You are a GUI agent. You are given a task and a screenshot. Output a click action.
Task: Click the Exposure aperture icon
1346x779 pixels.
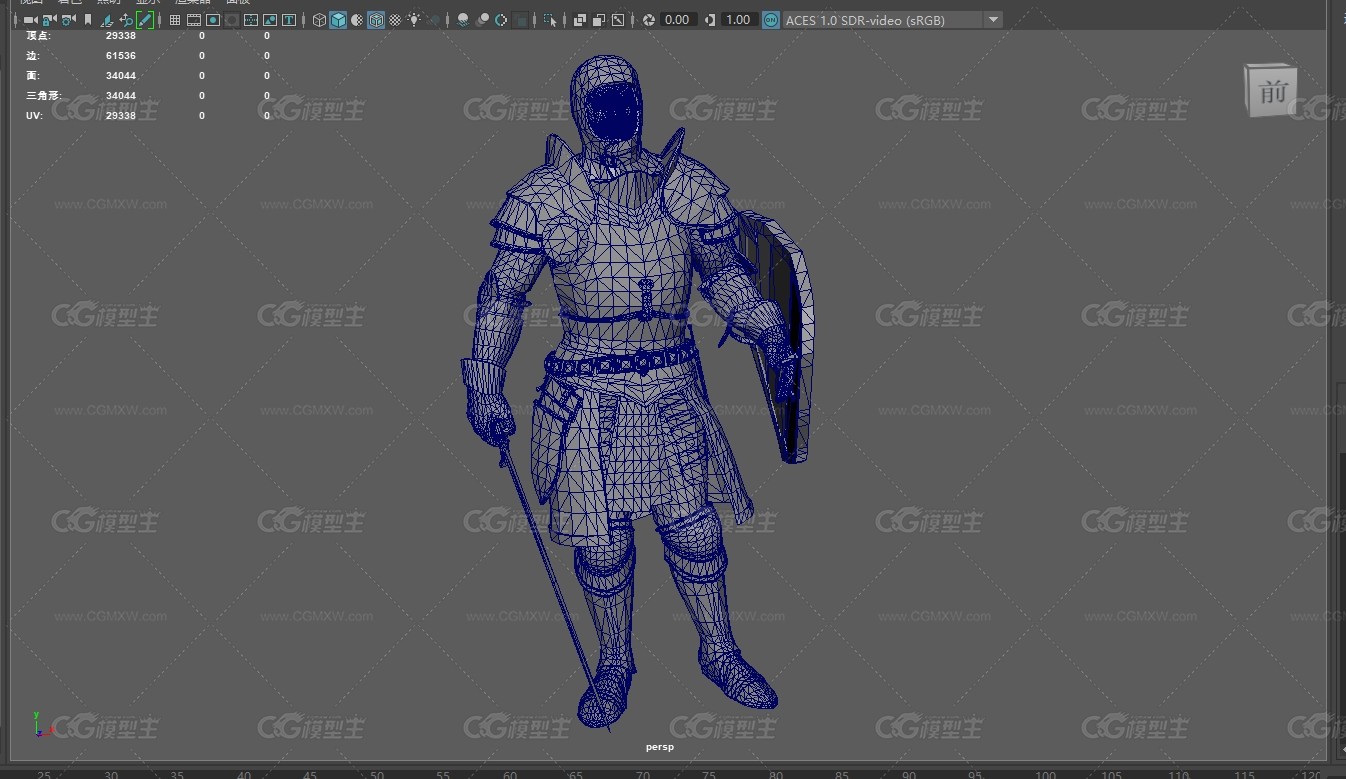click(x=649, y=20)
